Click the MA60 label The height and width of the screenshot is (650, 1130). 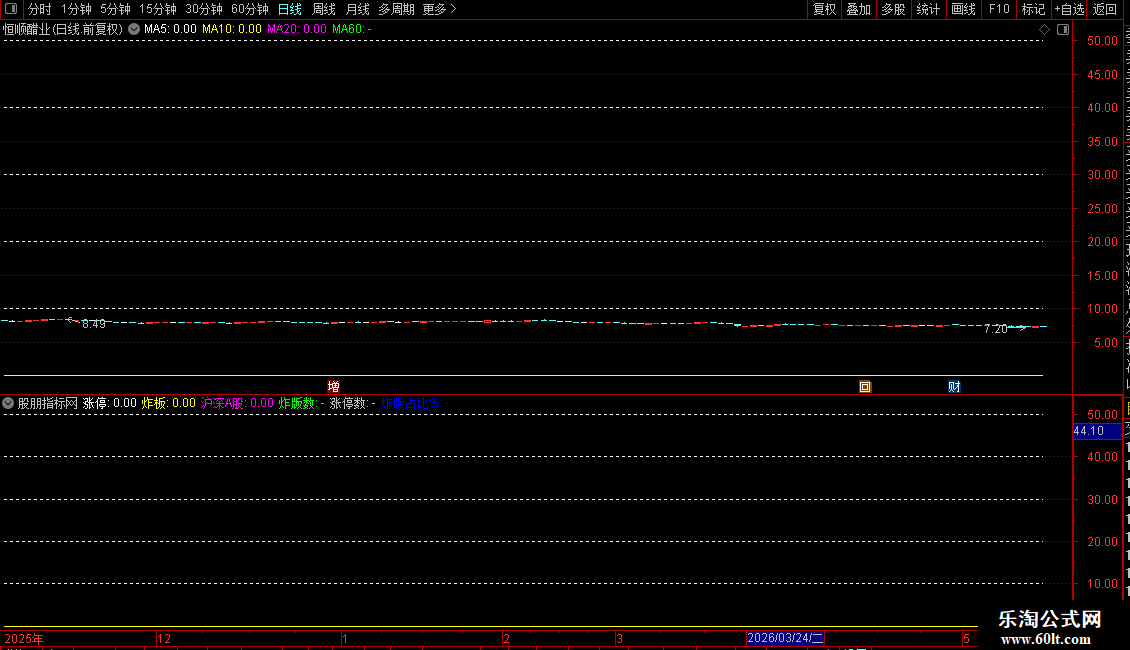click(352, 29)
